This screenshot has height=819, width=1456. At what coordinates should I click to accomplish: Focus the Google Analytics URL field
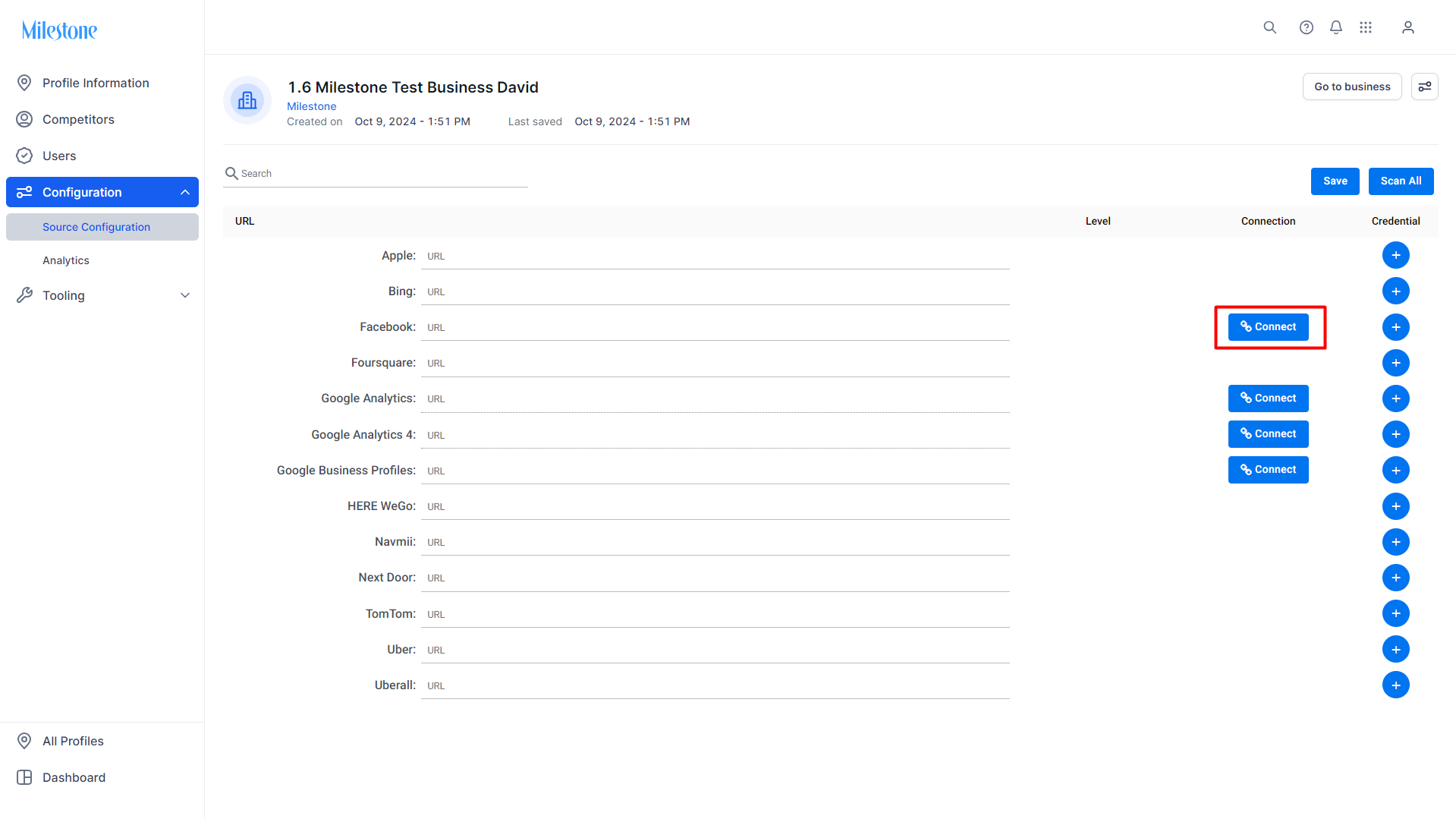click(715, 399)
